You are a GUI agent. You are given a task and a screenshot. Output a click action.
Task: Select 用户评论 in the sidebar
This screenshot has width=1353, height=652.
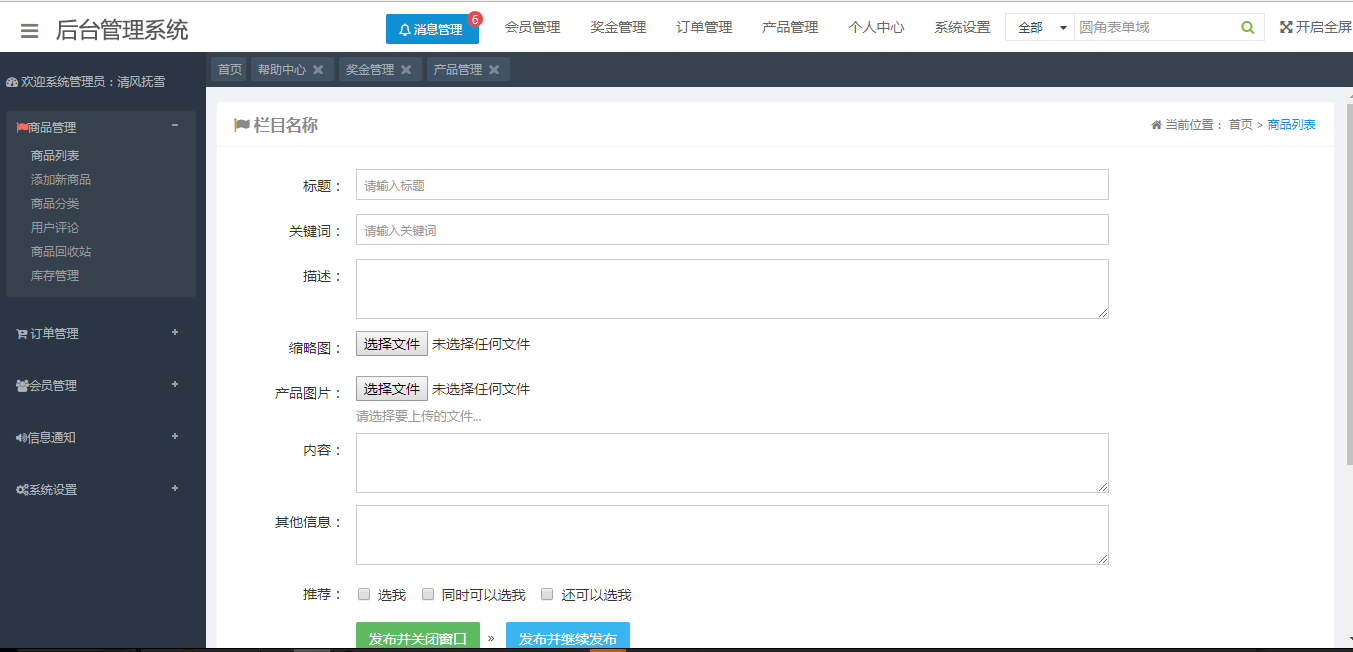click(x=55, y=228)
